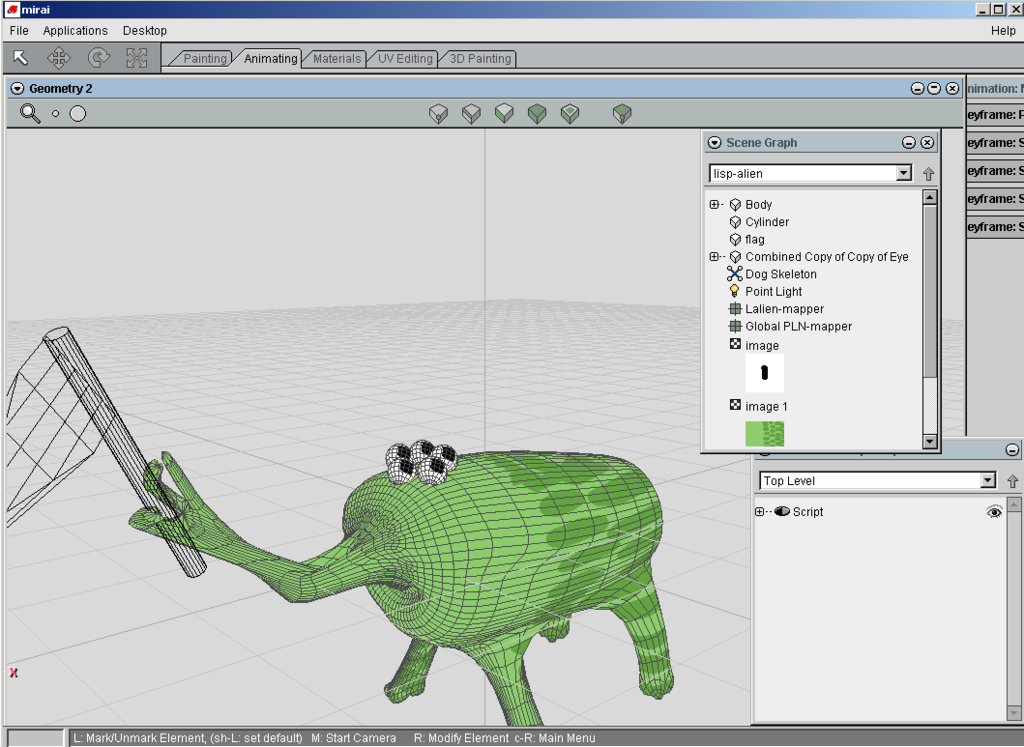This screenshot has width=1024, height=747.
Task: Select the Point Light label
Action: coord(774,291)
